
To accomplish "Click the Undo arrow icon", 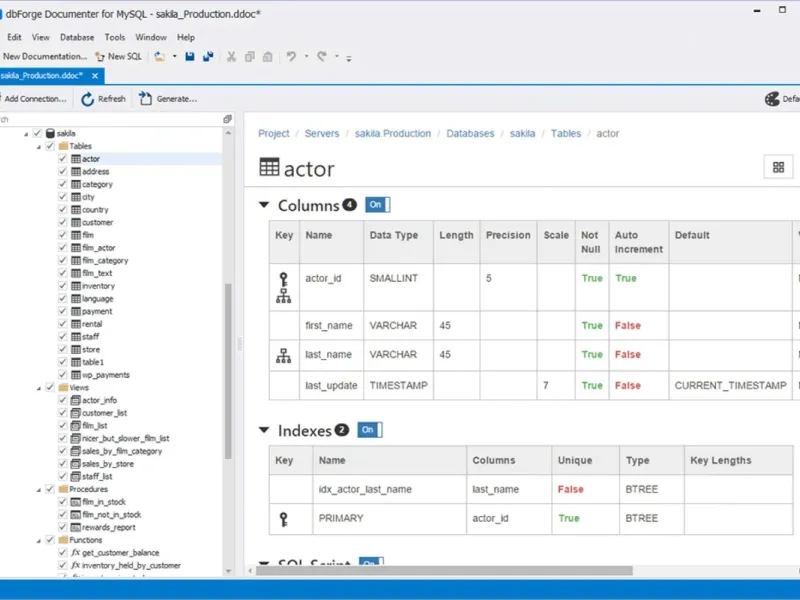I will pyautogui.click(x=291, y=57).
